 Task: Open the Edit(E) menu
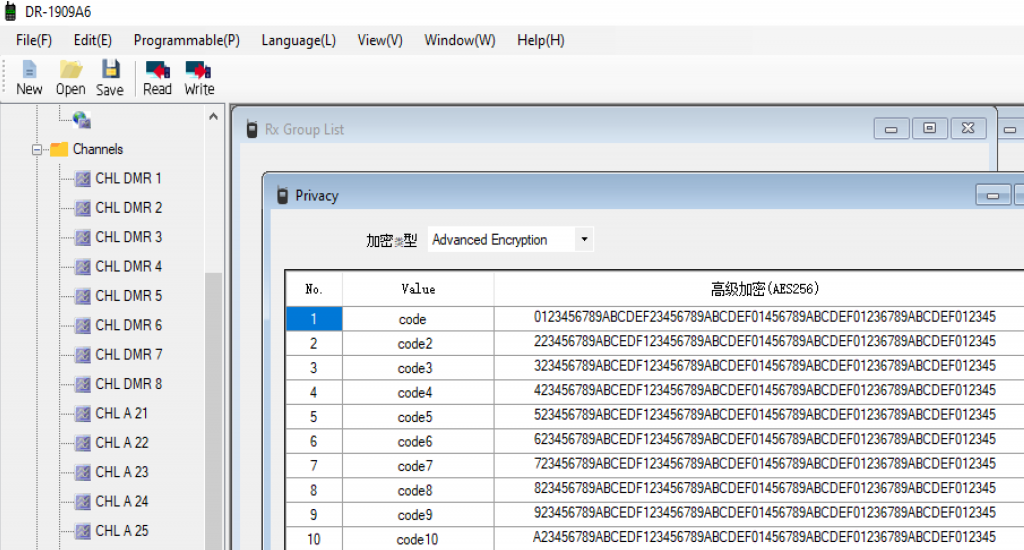[93, 40]
